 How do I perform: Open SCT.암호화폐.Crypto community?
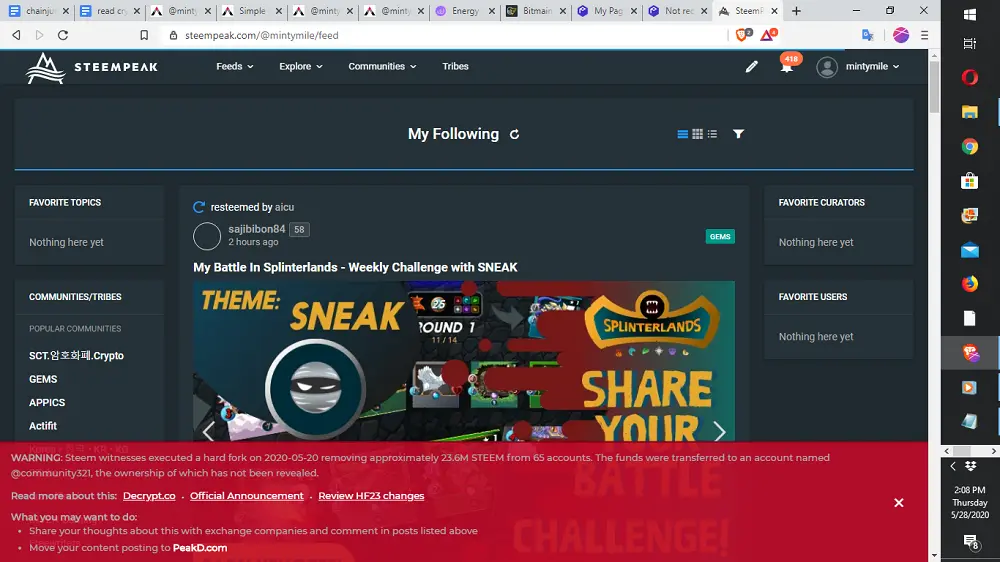77,356
